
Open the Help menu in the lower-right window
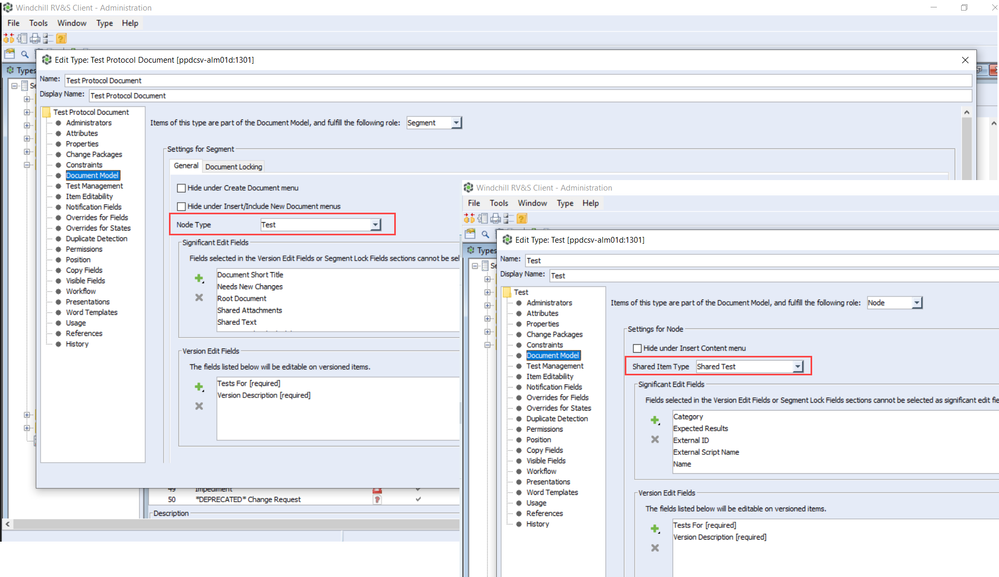pos(591,203)
